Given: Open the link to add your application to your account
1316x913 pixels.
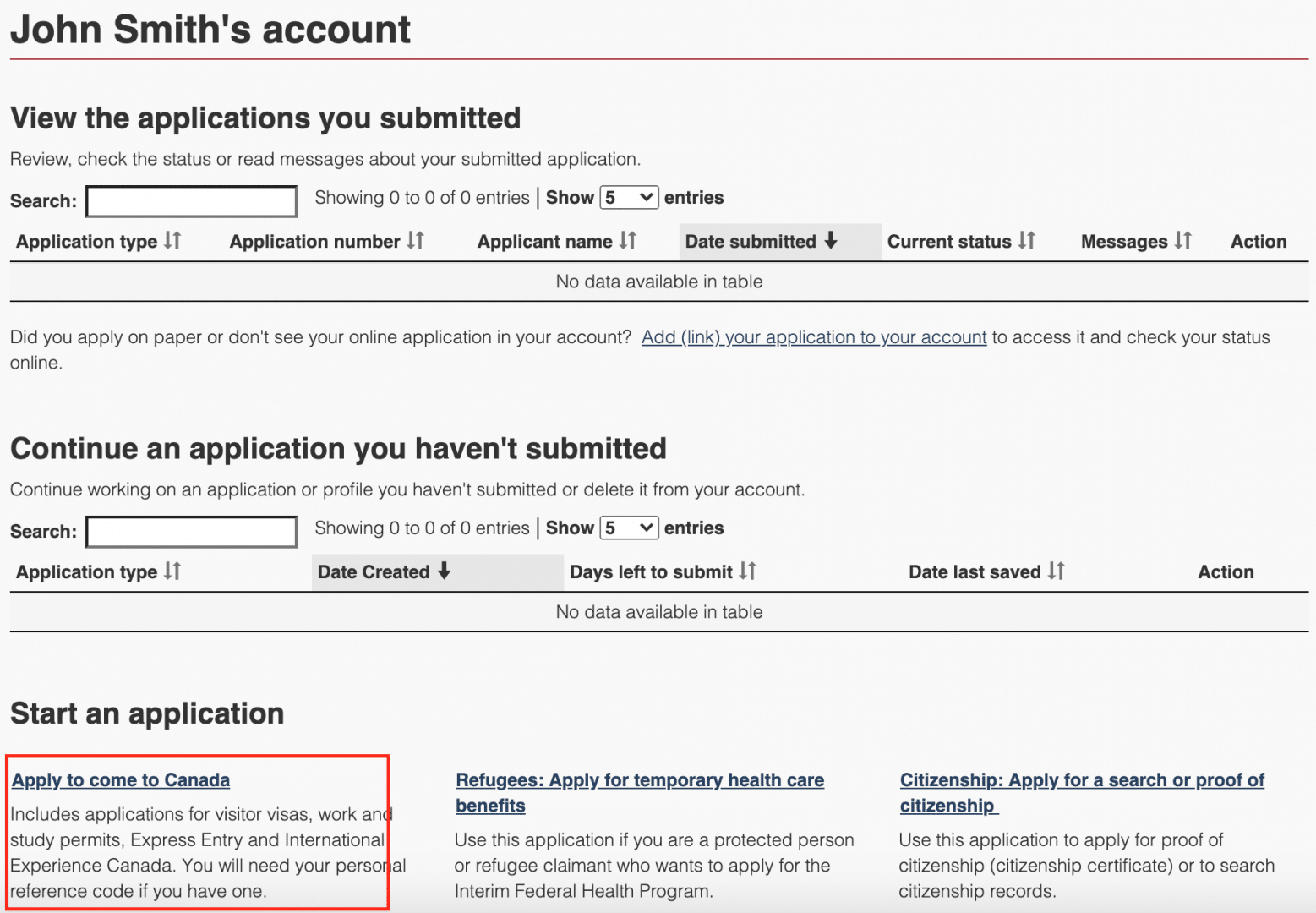Looking at the screenshot, I should [x=814, y=336].
